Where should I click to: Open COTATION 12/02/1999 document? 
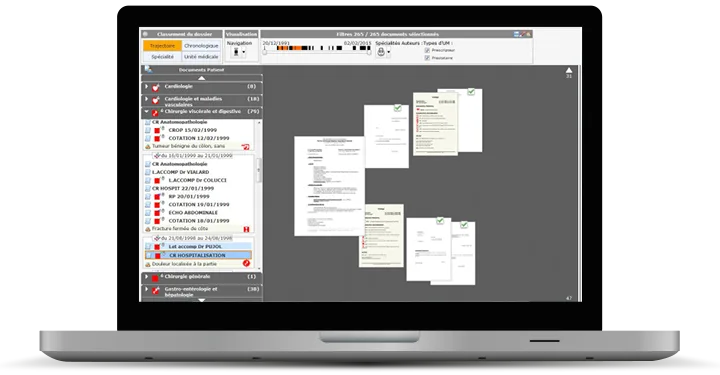tap(199, 138)
